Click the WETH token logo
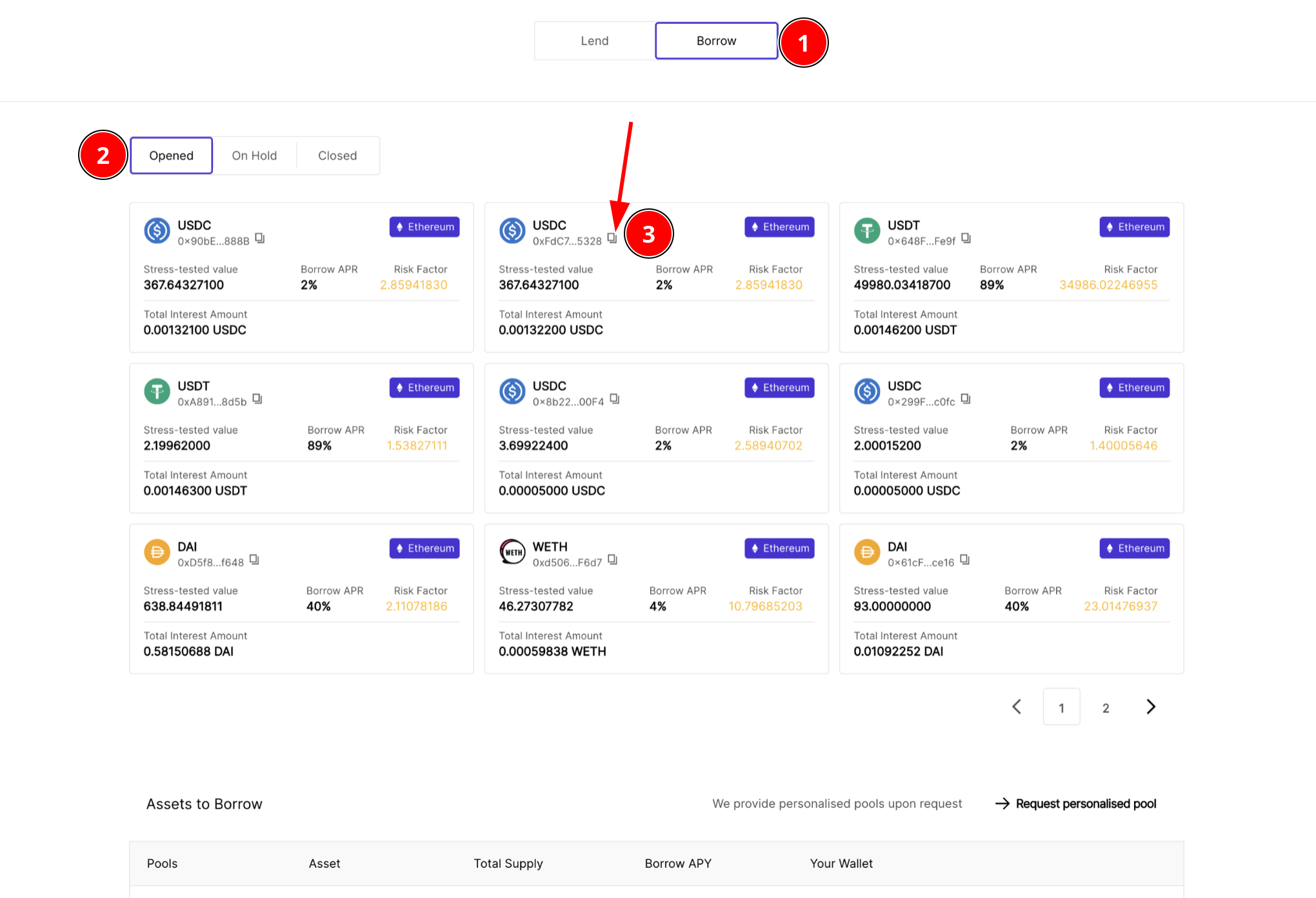Viewport: 1316px width, 898px height. (512, 552)
